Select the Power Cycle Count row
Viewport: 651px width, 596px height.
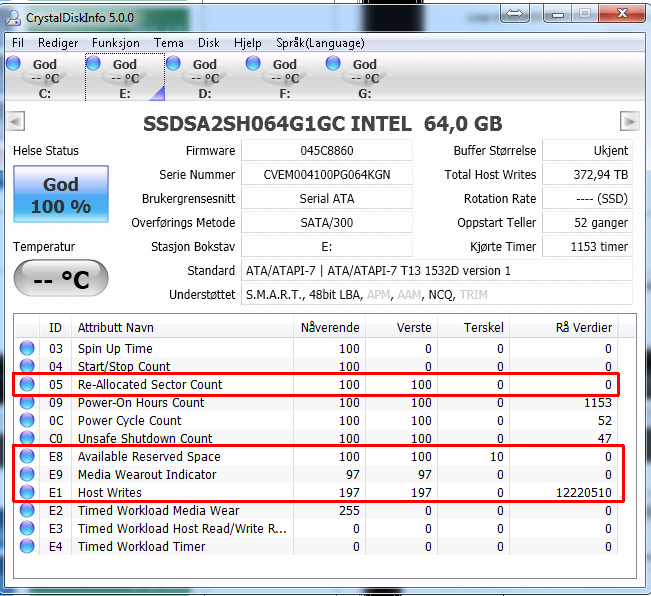316,420
